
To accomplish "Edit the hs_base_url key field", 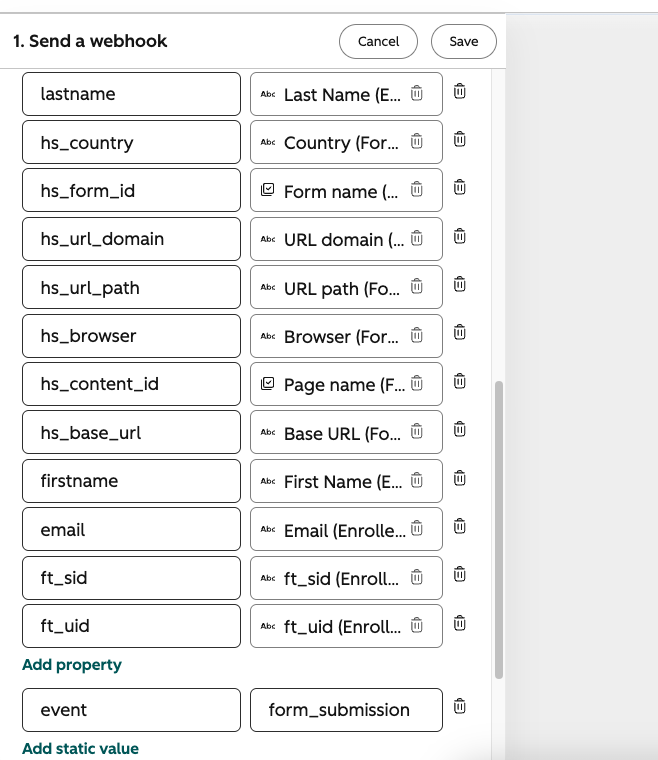I will pos(131,432).
